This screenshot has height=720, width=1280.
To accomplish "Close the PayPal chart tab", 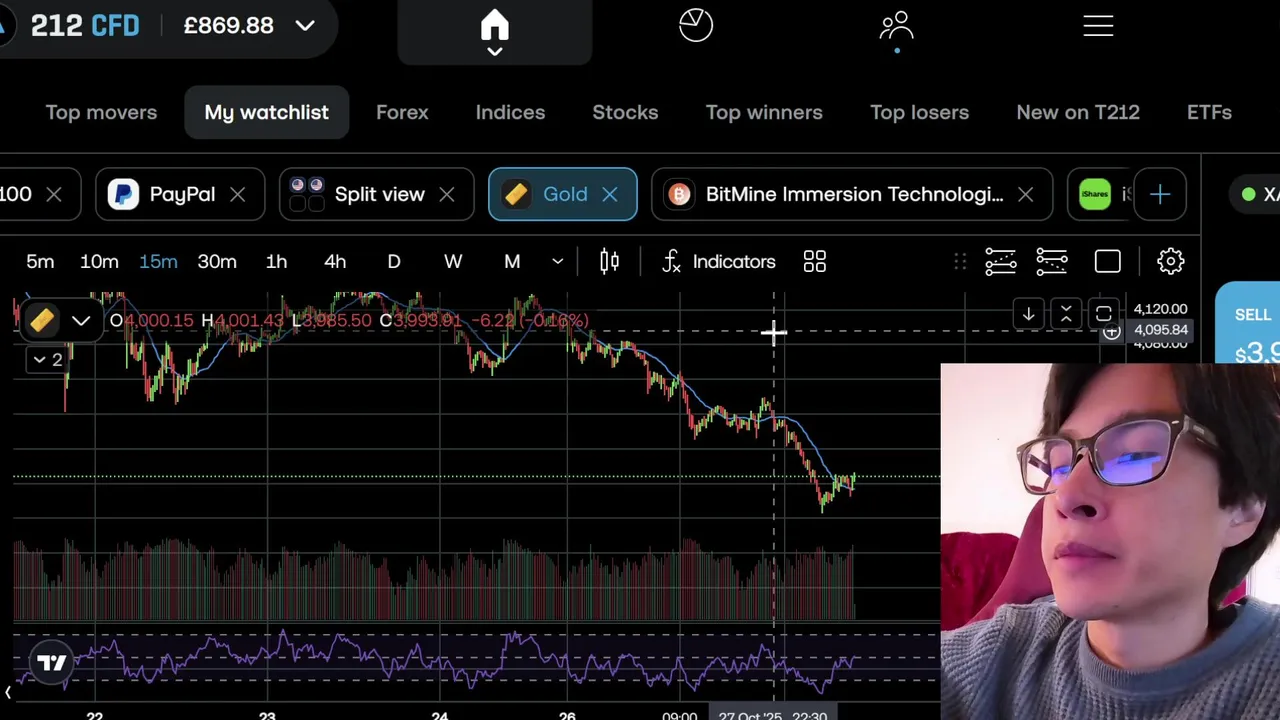I will click(237, 194).
